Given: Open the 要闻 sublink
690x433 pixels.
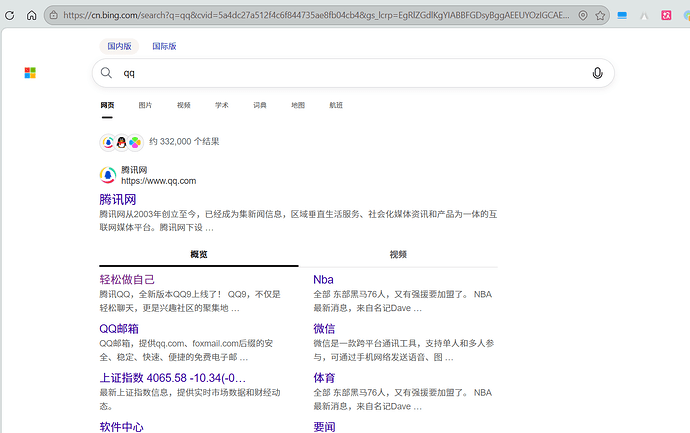Looking at the screenshot, I should pos(324,427).
